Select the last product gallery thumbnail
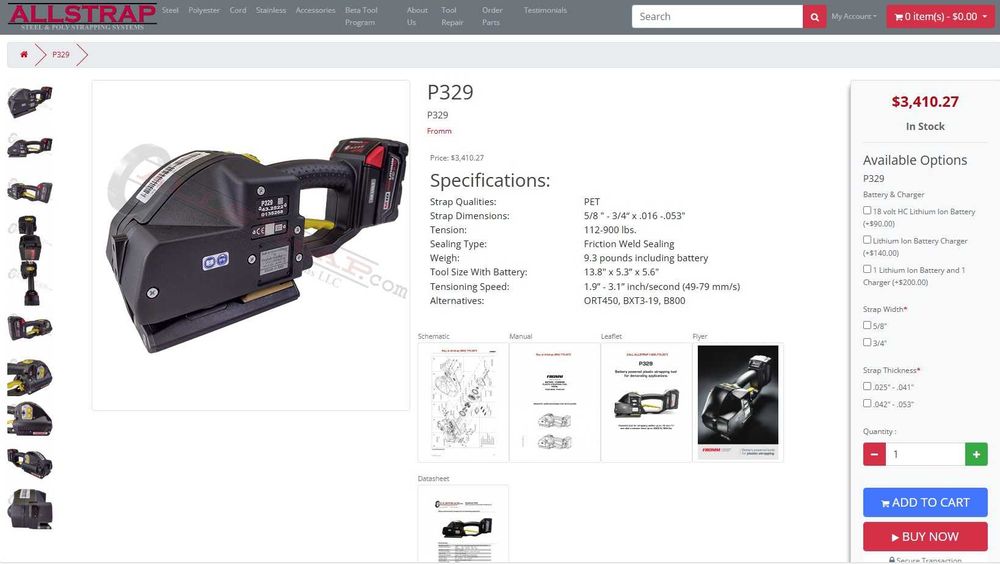The height and width of the screenshot is (564, 1000). point(29,508)
